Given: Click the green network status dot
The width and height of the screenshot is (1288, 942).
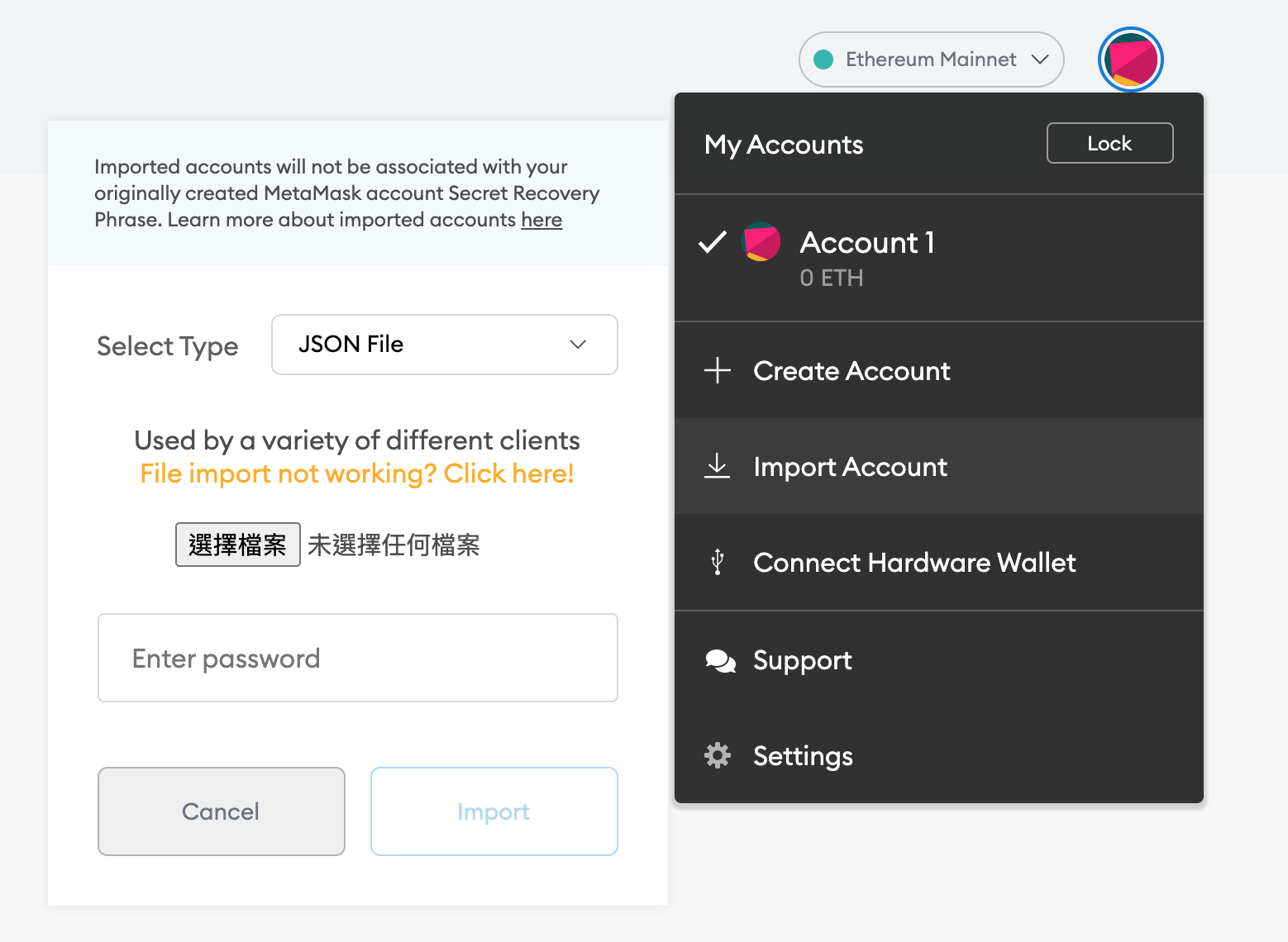Looking at the screenshot, I should pyautogui.click(x=823, y=59).
